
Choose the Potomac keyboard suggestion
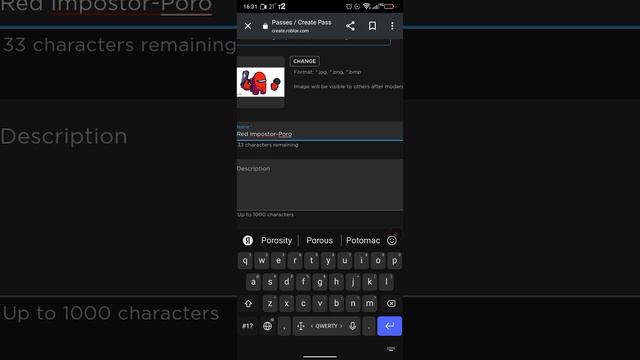tap(363, 241)
